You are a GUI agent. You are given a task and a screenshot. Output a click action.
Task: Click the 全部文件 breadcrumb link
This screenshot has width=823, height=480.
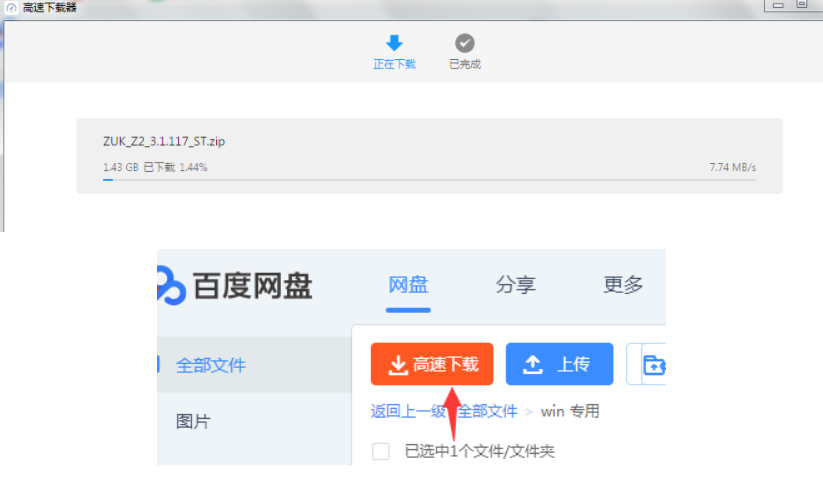point(488,411)
